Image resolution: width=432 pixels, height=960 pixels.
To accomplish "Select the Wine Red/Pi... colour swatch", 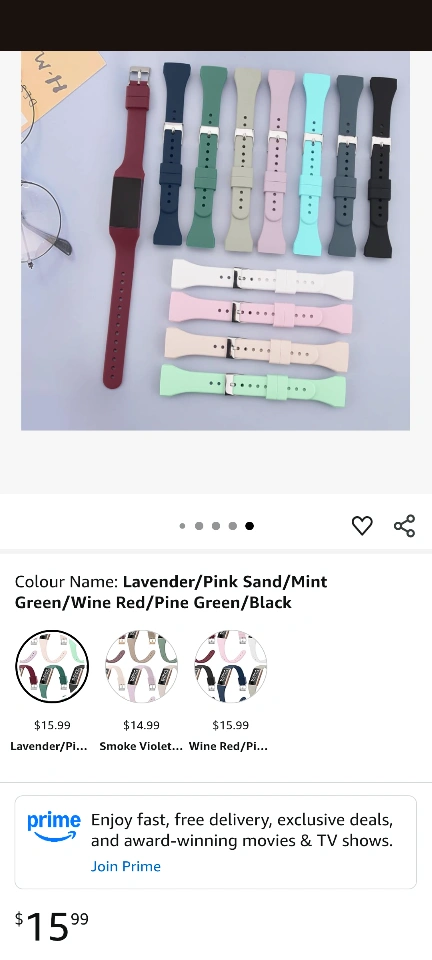I will 231,666.
